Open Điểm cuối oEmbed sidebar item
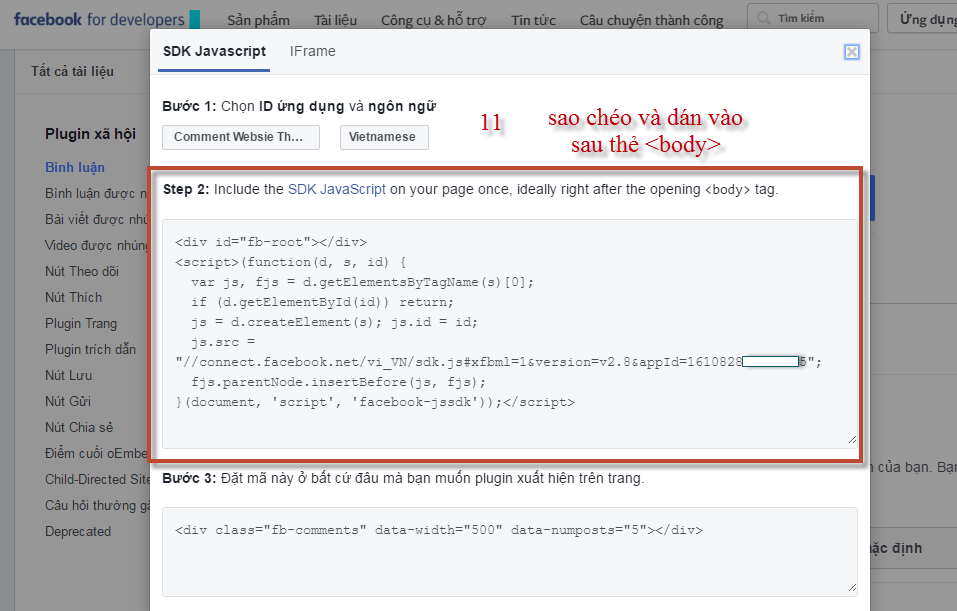Screen dimensions: 957x611 [x=96, y=453]
